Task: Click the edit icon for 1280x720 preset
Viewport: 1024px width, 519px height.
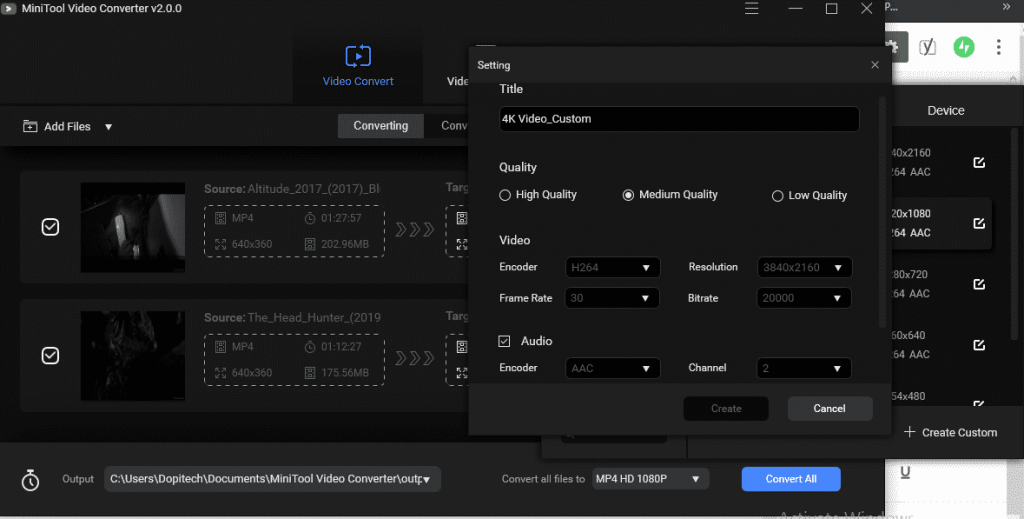Action: point(979,284)
